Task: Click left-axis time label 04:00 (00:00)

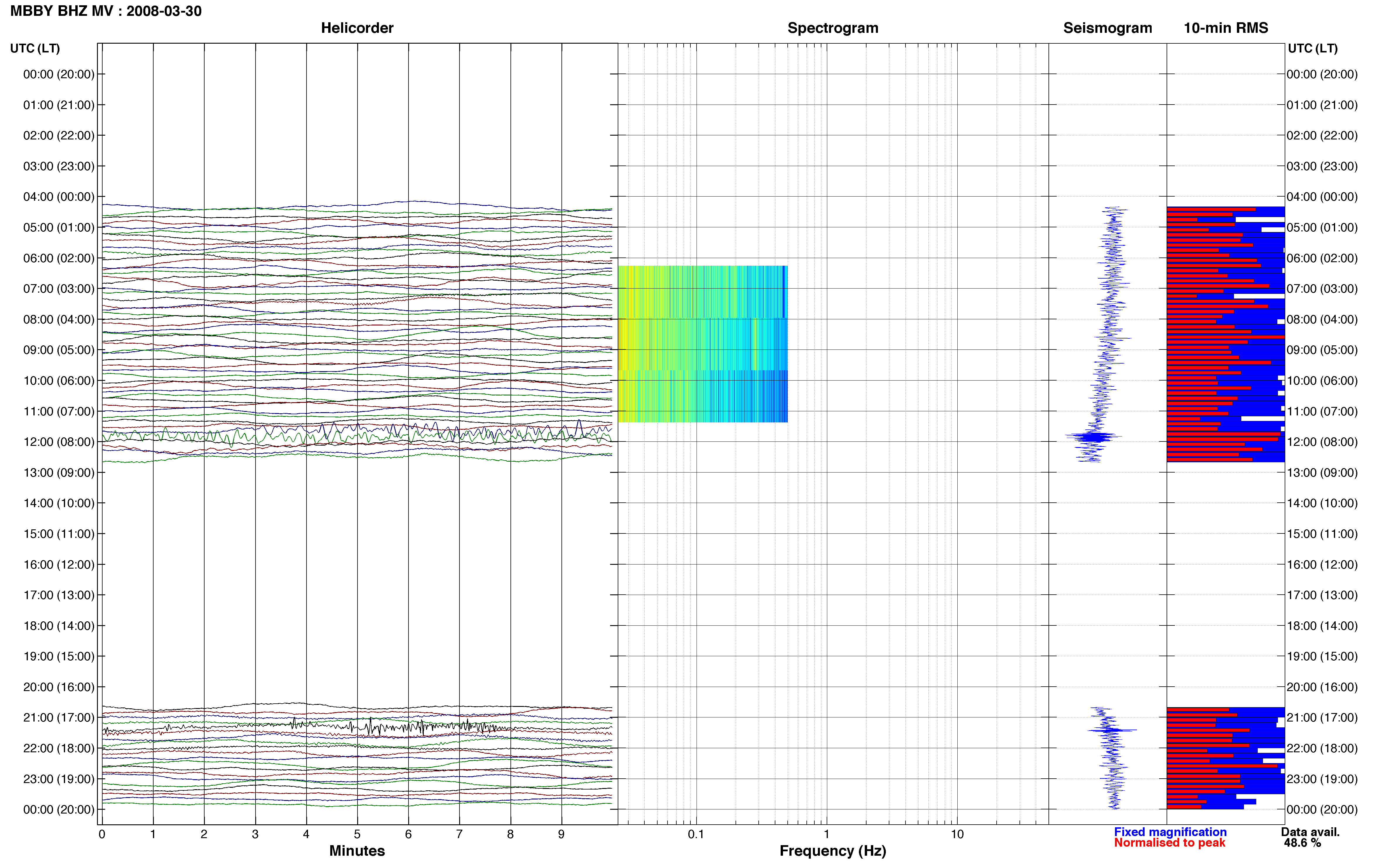Action: tap(59, 197)
